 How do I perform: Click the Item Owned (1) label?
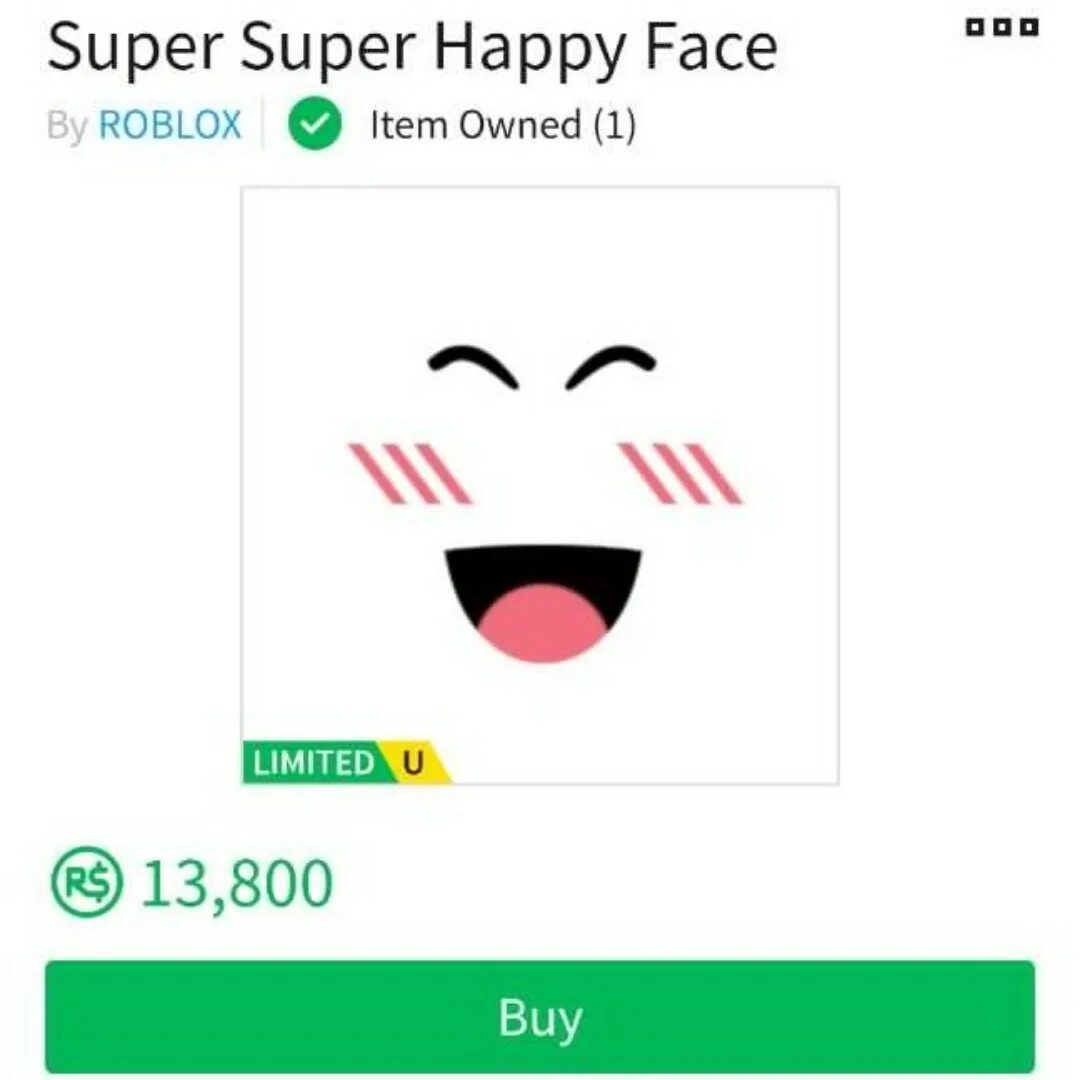(503, 125)
